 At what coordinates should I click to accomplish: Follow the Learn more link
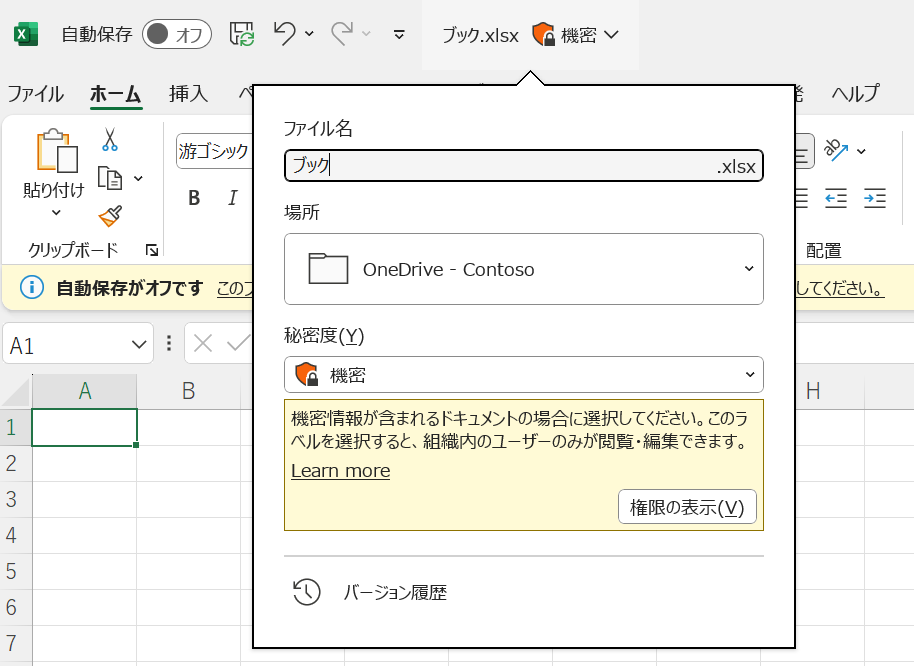(x=340, y=471)
